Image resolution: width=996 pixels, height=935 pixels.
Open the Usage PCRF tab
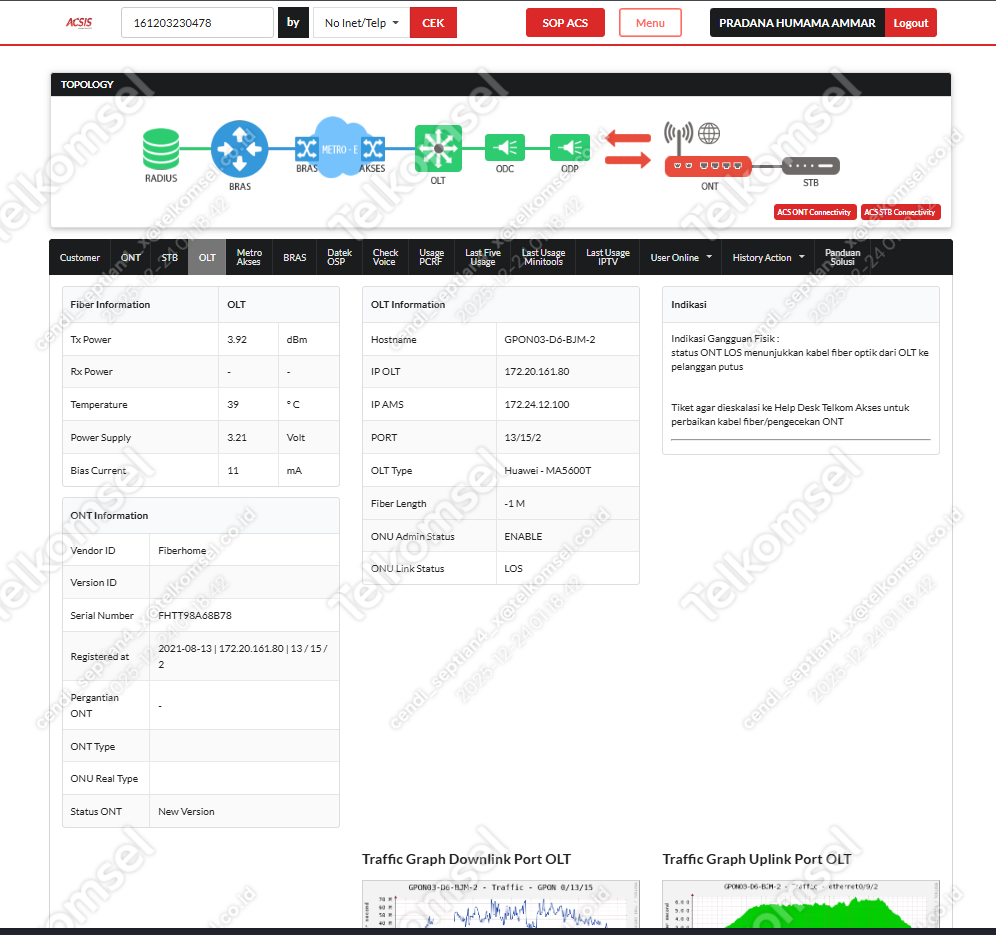(431, 257)
